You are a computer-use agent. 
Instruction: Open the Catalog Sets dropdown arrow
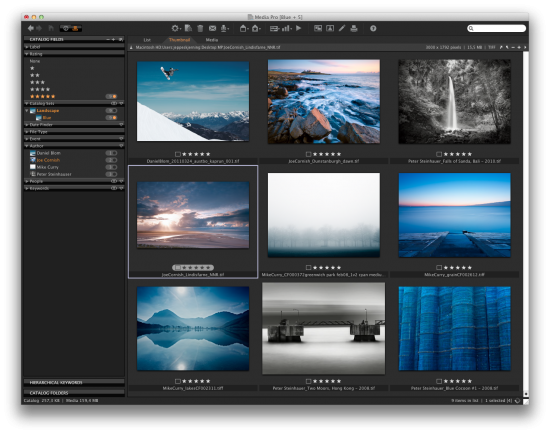[x=121, y=104]
